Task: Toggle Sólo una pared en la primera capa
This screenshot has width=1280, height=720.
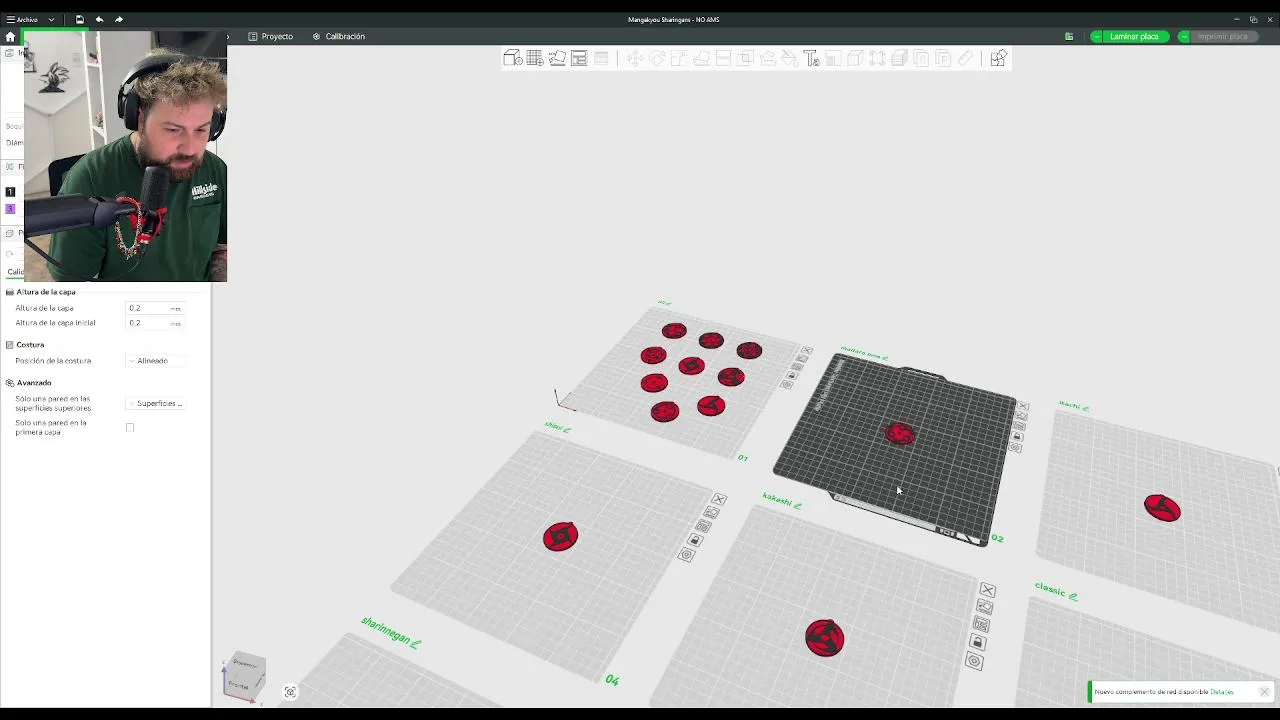Action: coord(130,427)
